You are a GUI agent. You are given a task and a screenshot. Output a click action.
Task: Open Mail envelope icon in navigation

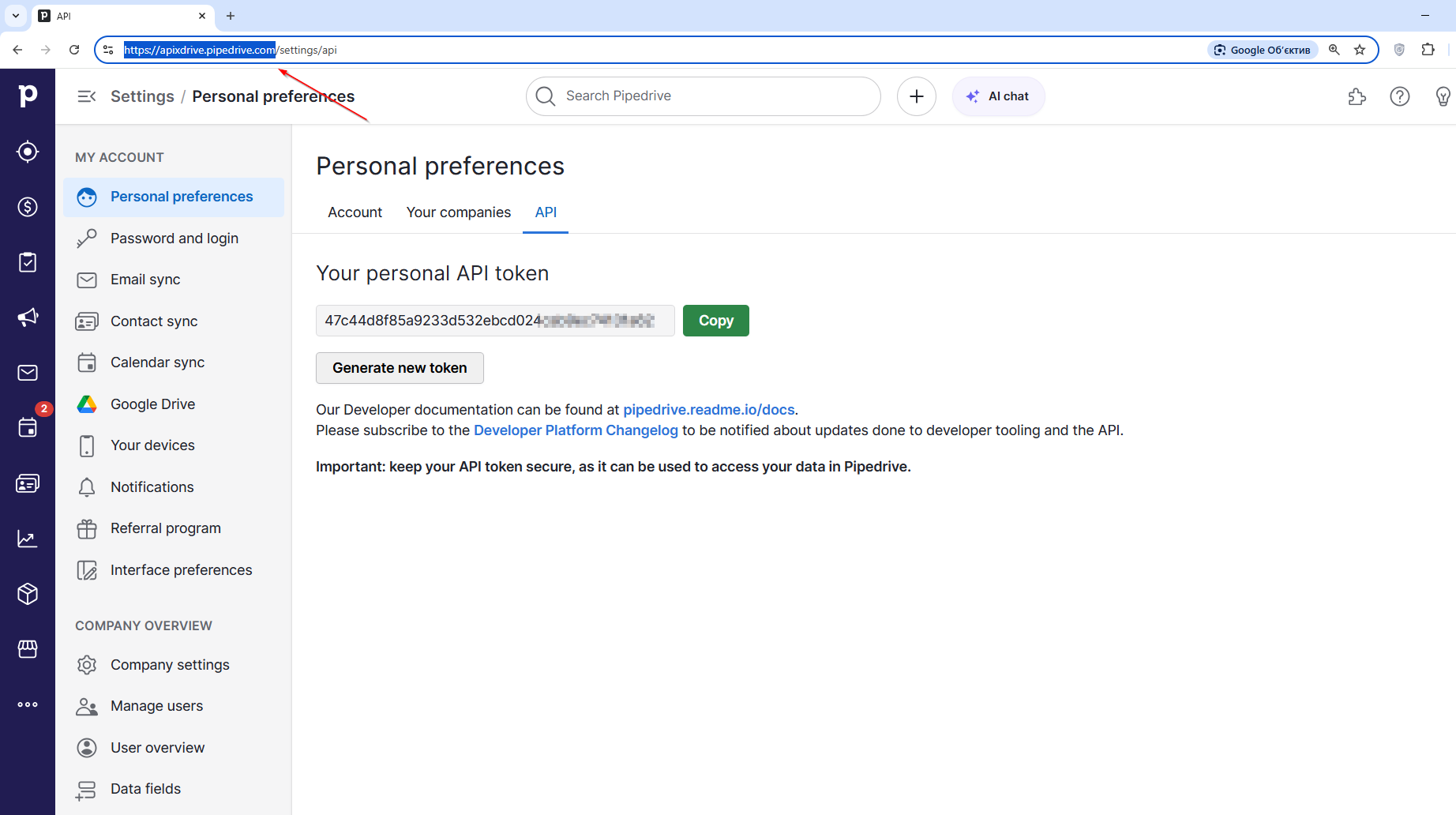point(28,373)
